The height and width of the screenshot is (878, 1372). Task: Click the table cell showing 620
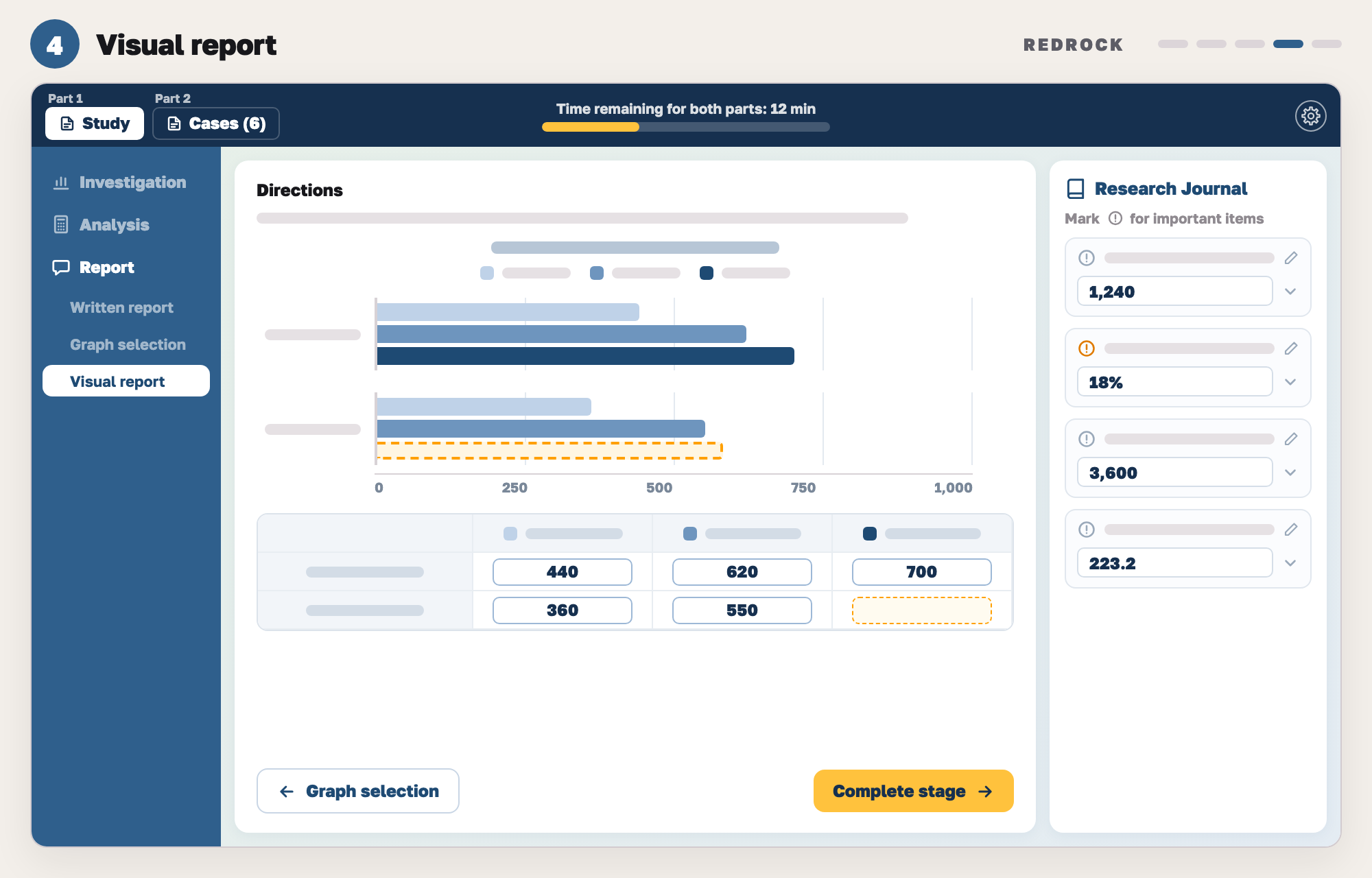742,572
